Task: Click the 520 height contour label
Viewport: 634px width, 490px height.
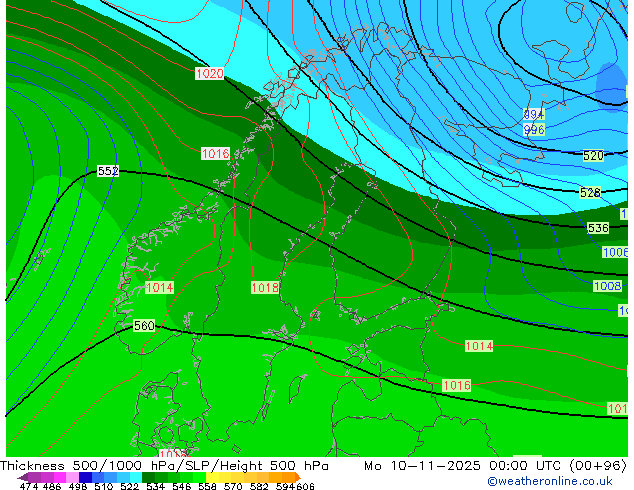Action: 593,156
